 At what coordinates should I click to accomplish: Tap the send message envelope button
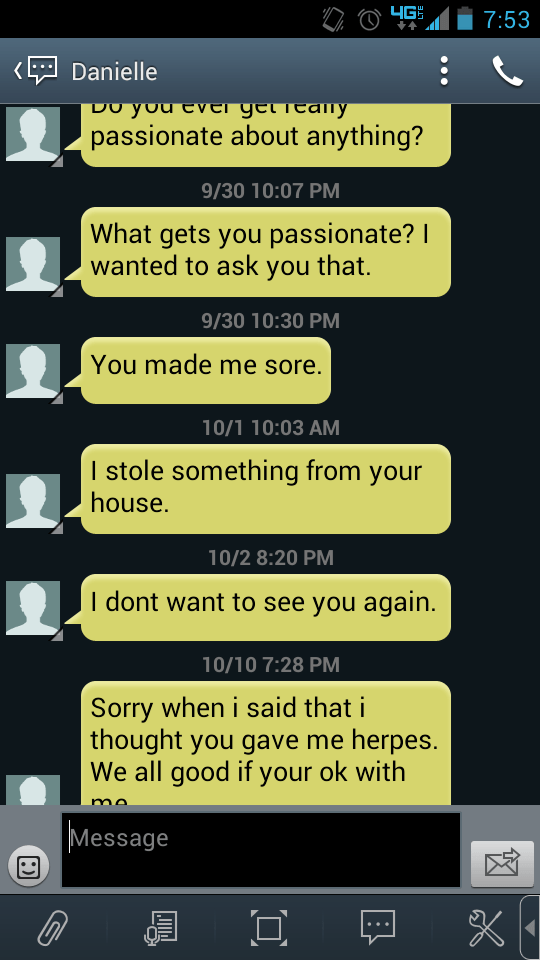pos(502,864)
